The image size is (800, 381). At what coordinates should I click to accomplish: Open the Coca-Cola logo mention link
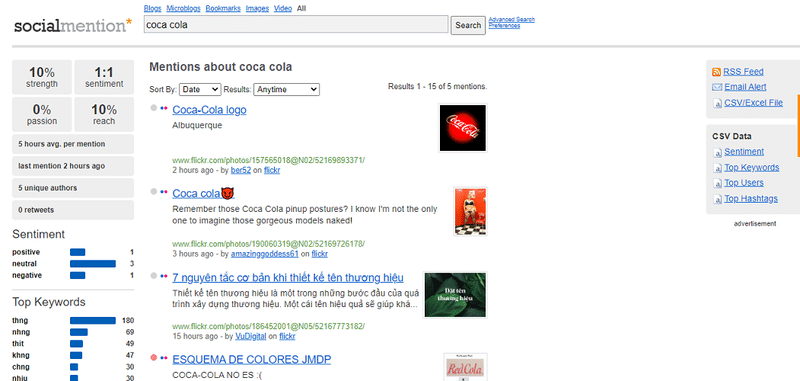click(x=209, y=110)
